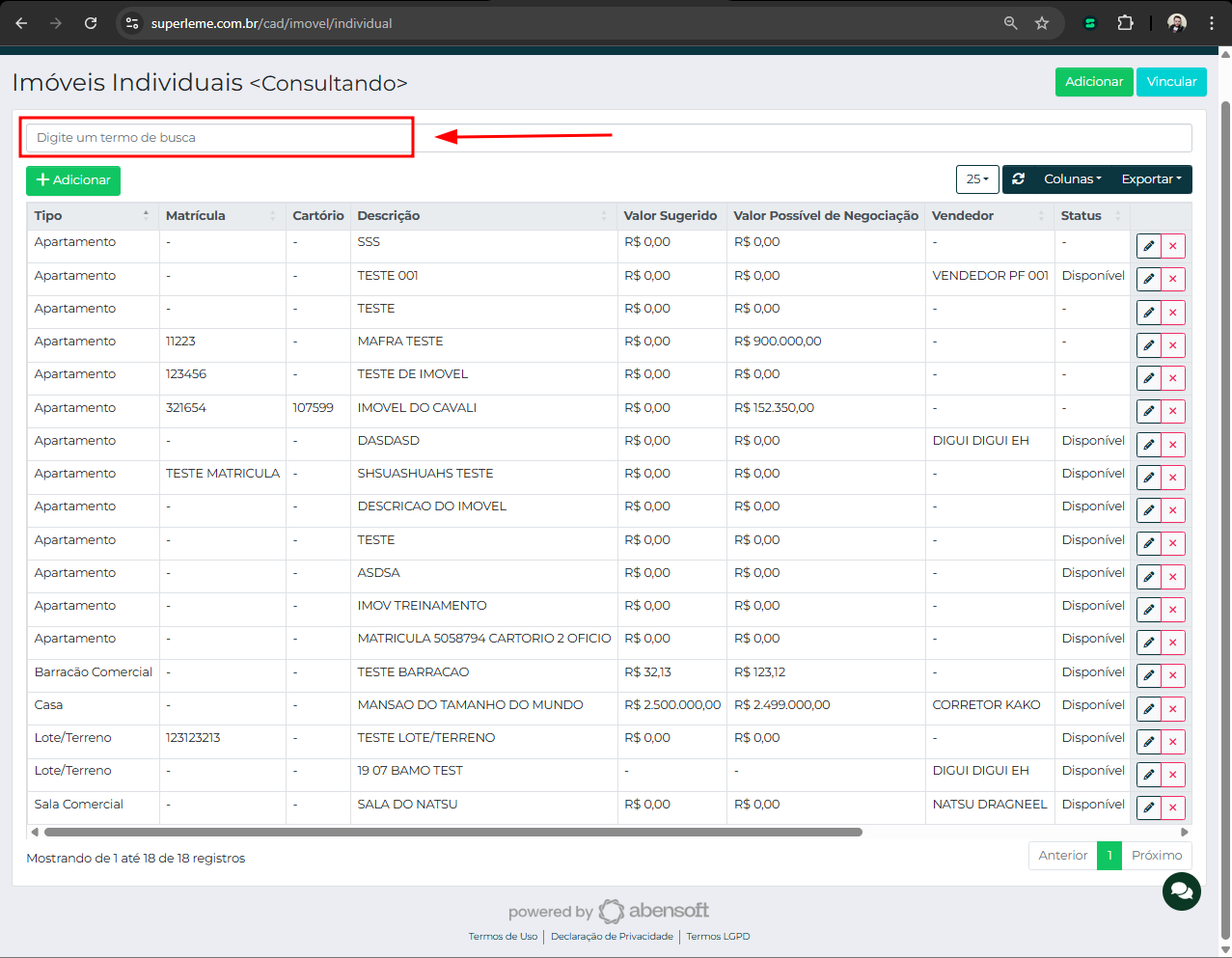Focus the search term input field
The width and height of the screenshot is (1232, 958).
click(x=608, y=138)
